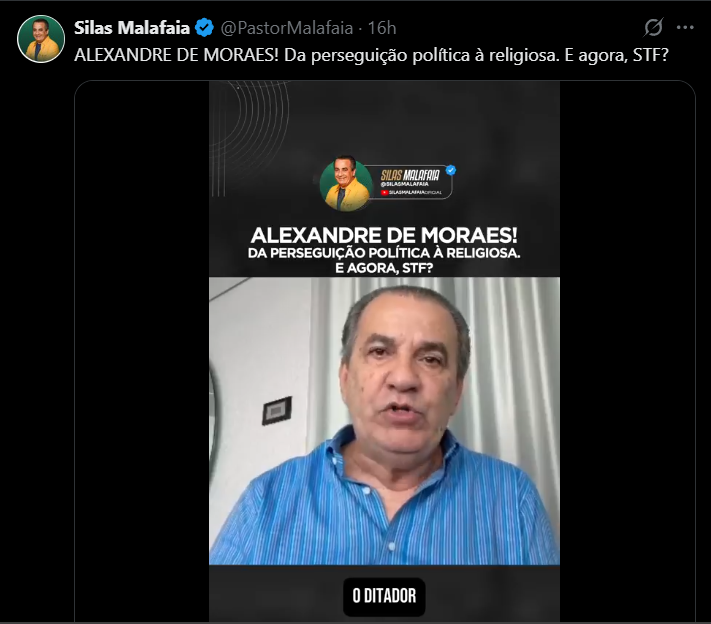Click the 16h post timestamp
The image size is (711, 624).
(x=382, y=28)
